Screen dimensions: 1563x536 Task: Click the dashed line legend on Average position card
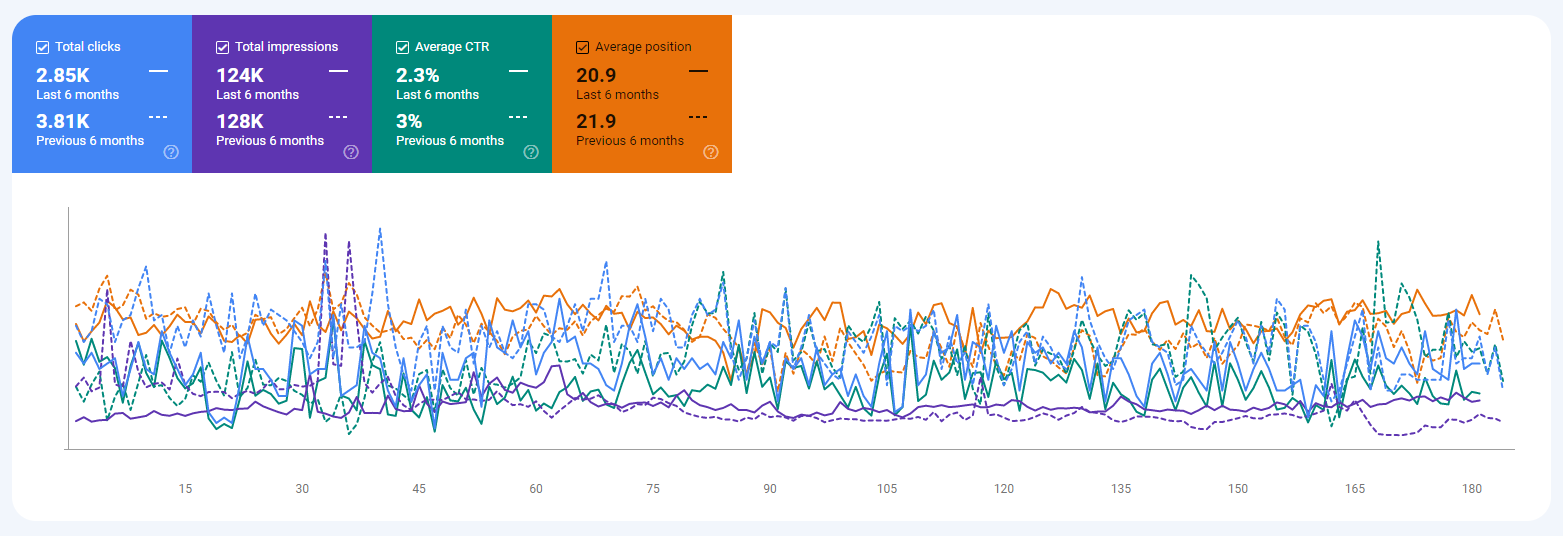(x=698, y=117)
